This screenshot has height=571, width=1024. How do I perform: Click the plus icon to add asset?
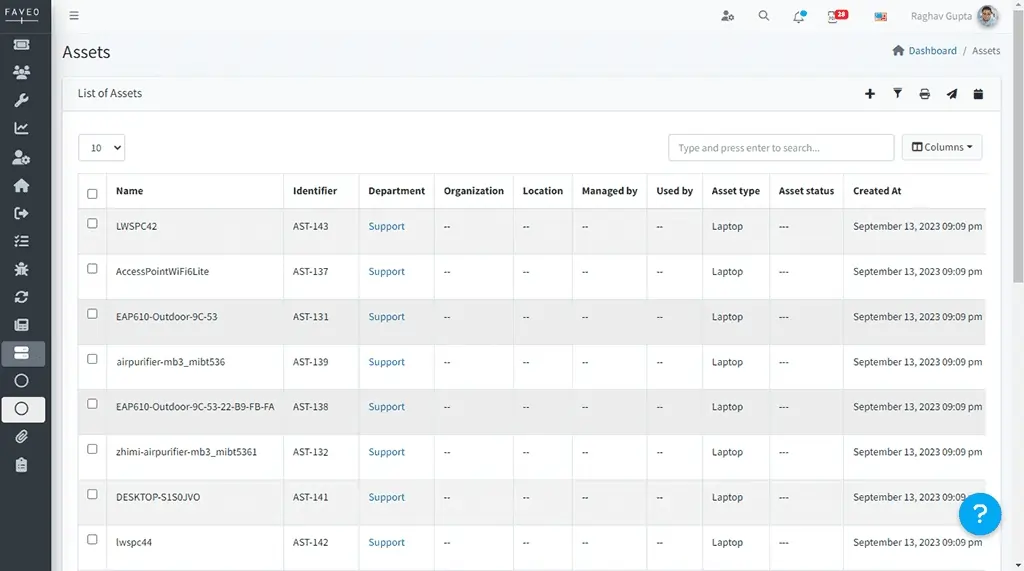click(x=870, y=94)
